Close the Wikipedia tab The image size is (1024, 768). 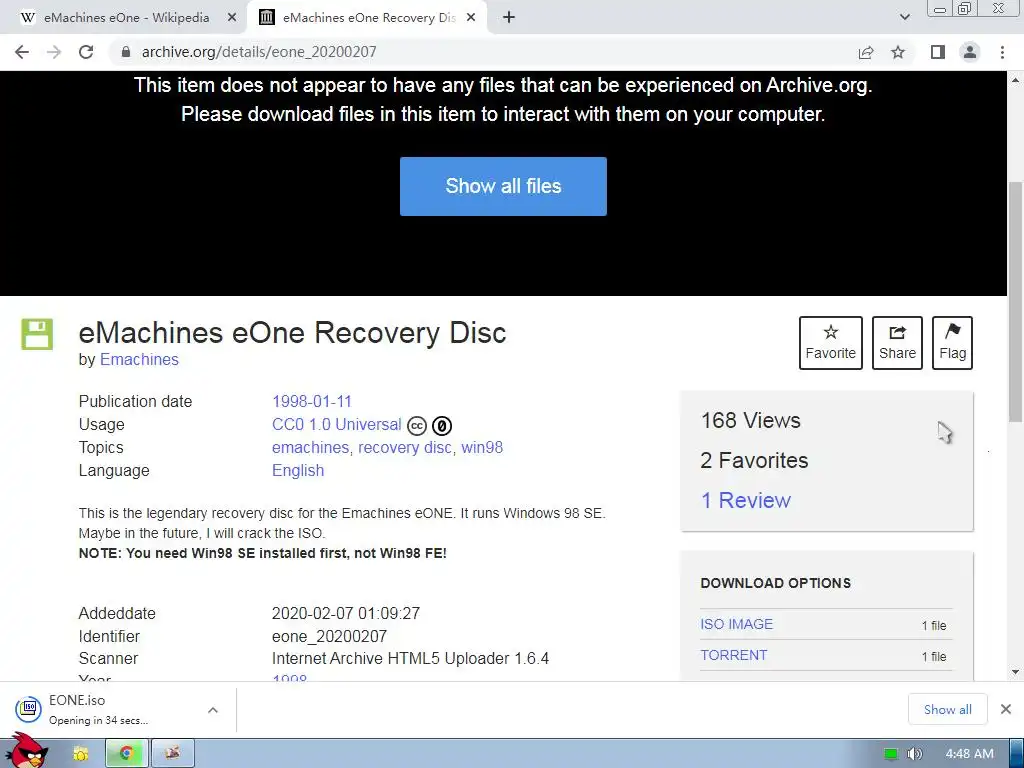tap(232, 18)
